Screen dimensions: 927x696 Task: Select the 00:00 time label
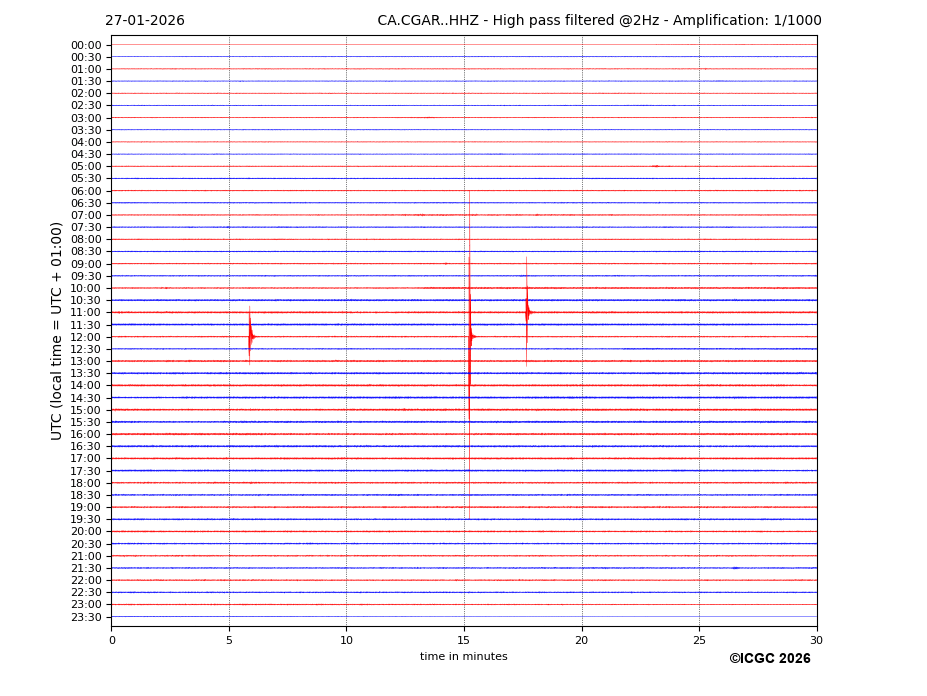pyautogui.click(x=86, y=45)
